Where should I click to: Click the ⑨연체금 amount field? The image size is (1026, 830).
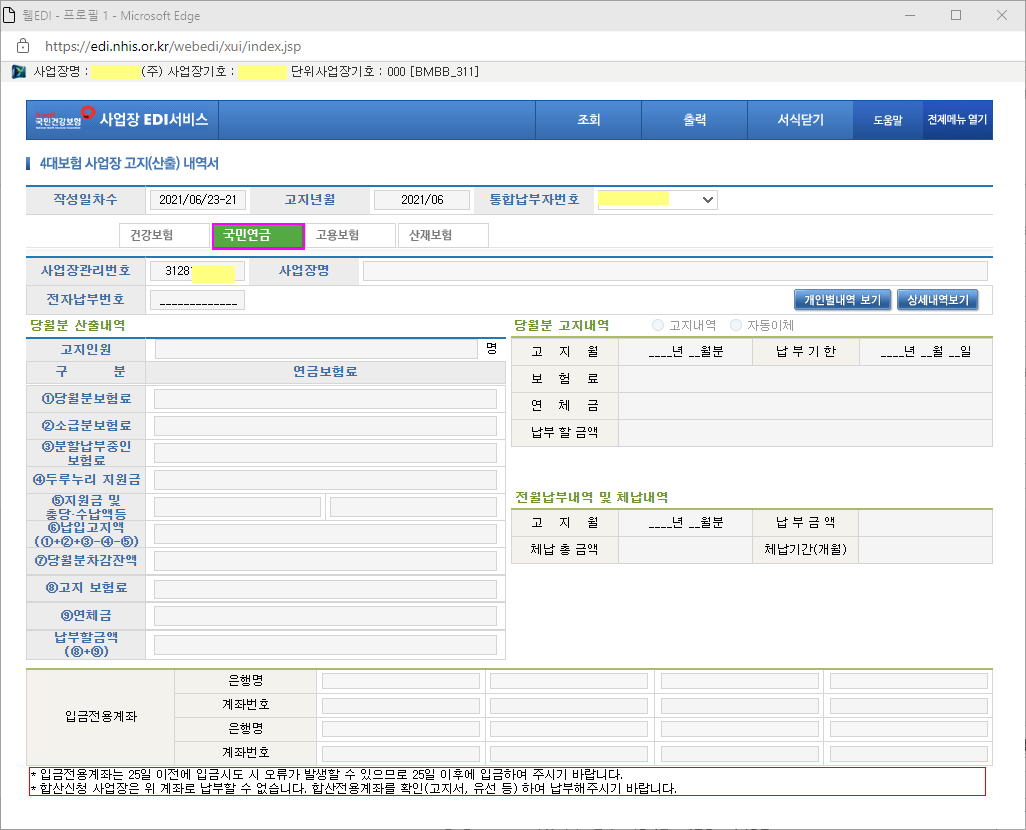325,616
